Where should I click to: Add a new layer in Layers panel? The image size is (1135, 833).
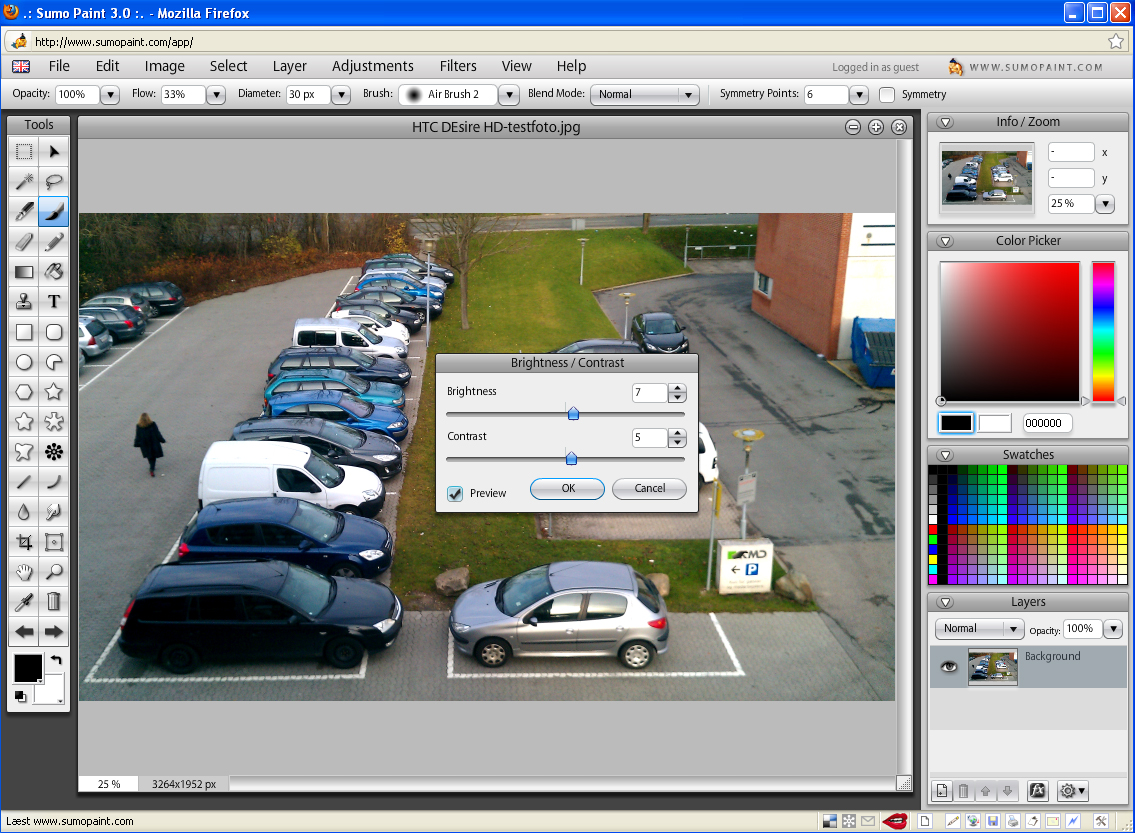pyautogui.click(x=942, y=791)
